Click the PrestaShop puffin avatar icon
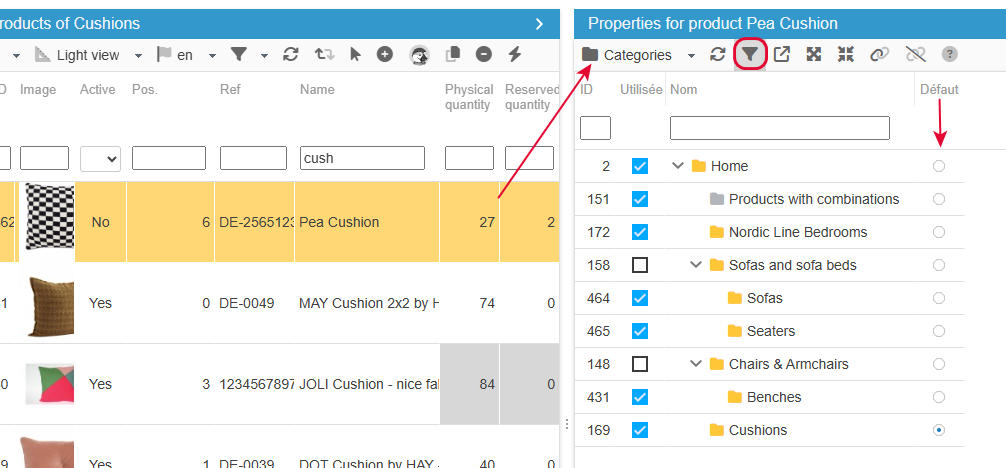 [x=420, y=56]
